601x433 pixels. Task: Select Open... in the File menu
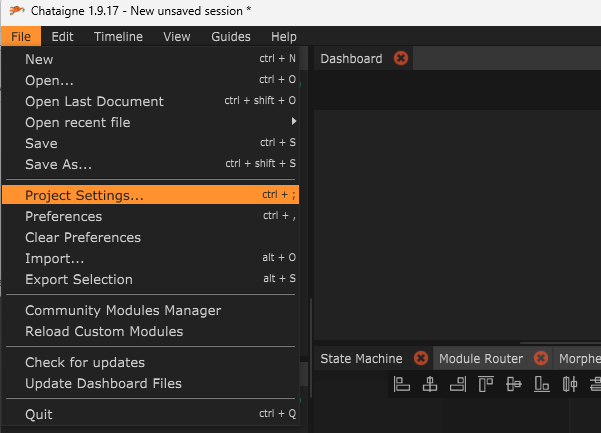point(150,80)
